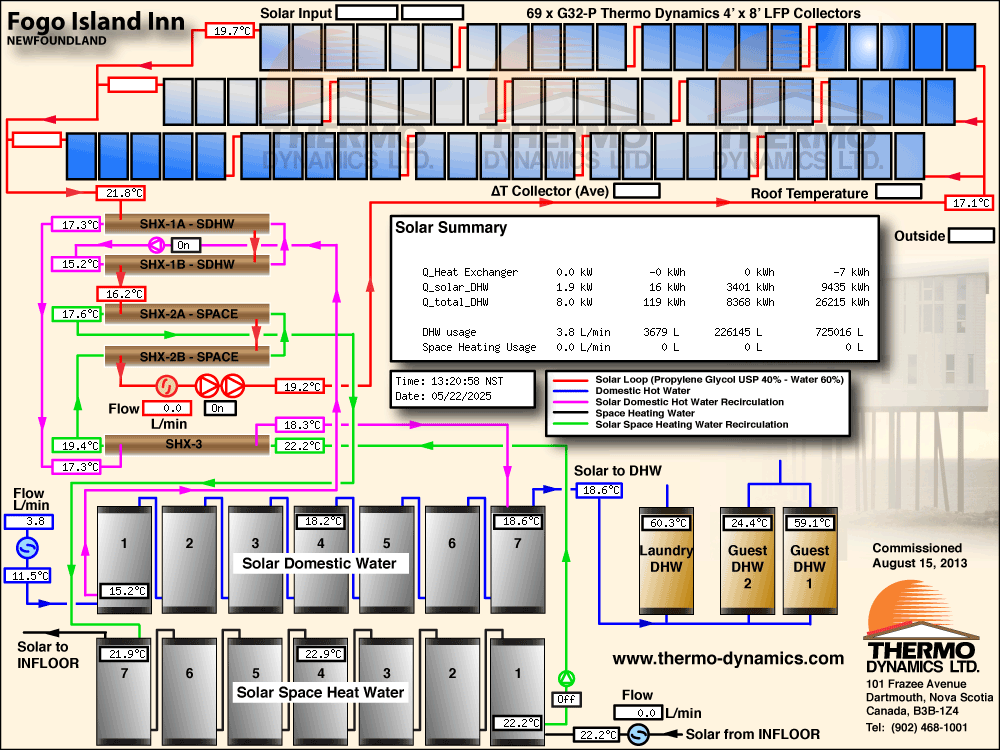Click the 11.5°C cold water inlet temperature
The image size is (1000, 750).
29,576
